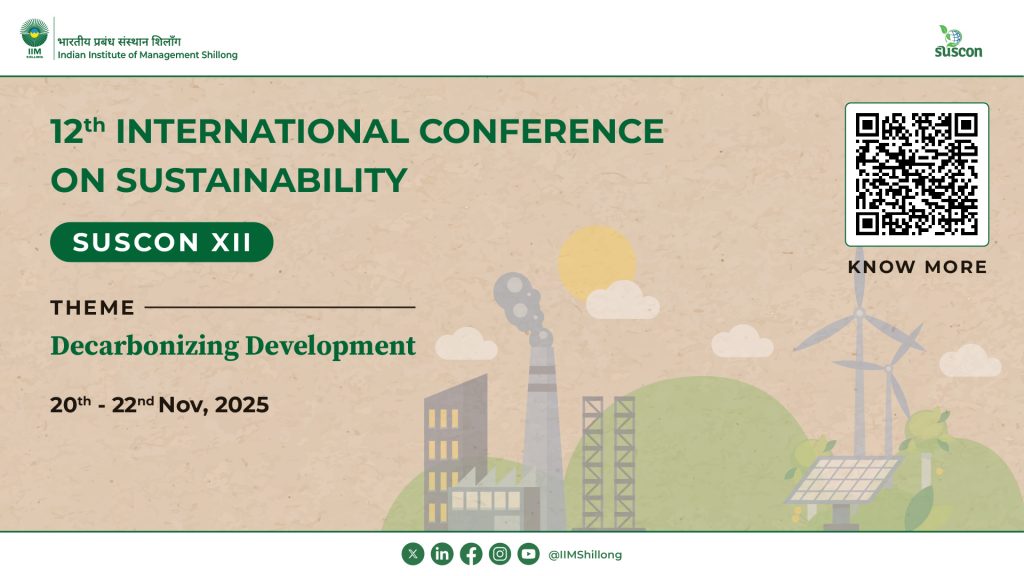Open the LinkedIn social icon
This screenshot has height=576, width=1024.
coord(442,554)
